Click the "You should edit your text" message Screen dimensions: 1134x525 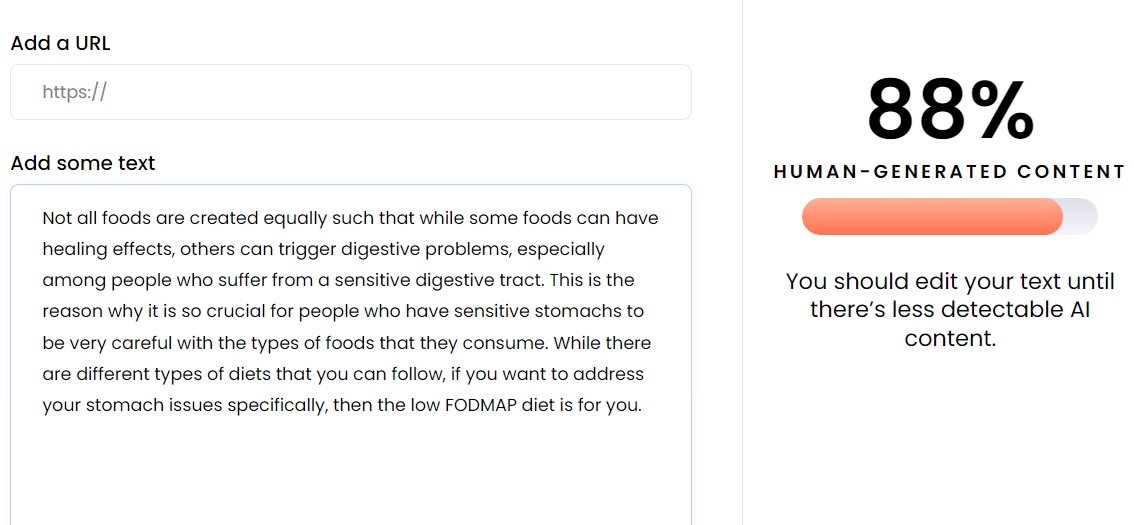[x=950, y=310]
